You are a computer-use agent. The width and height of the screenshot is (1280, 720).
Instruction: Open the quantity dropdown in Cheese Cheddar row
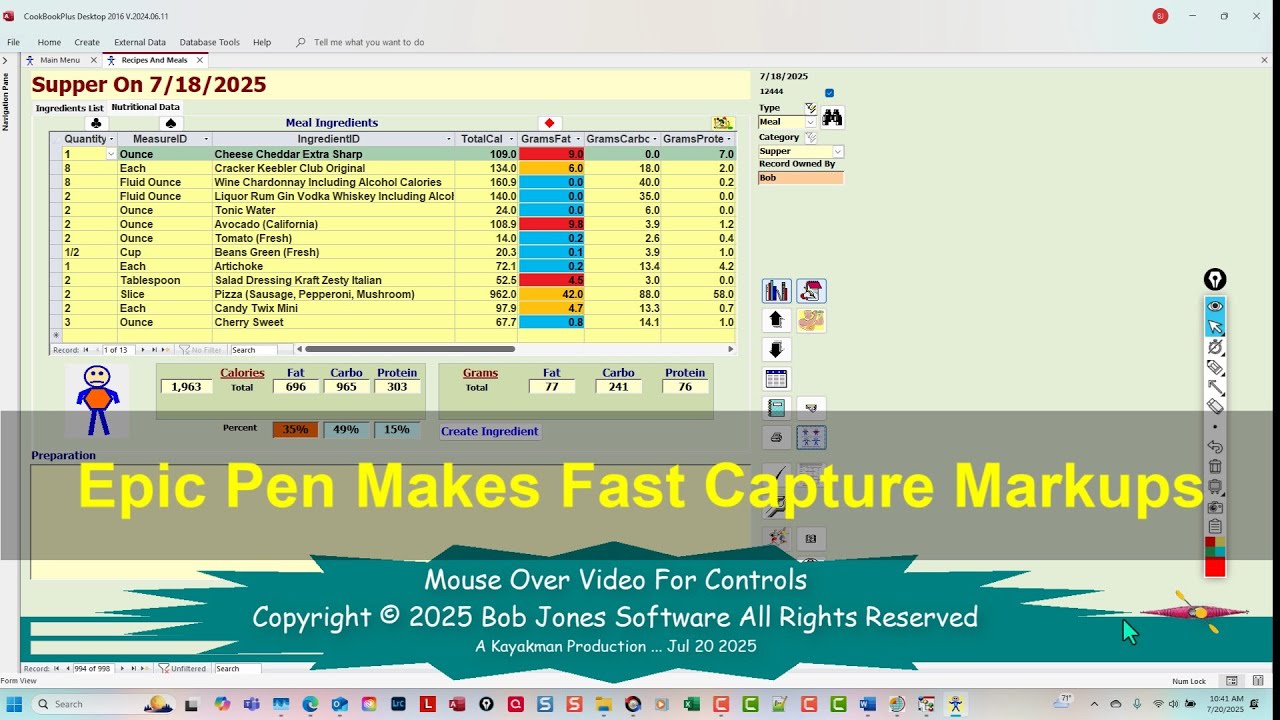click(x=111, y=154)
